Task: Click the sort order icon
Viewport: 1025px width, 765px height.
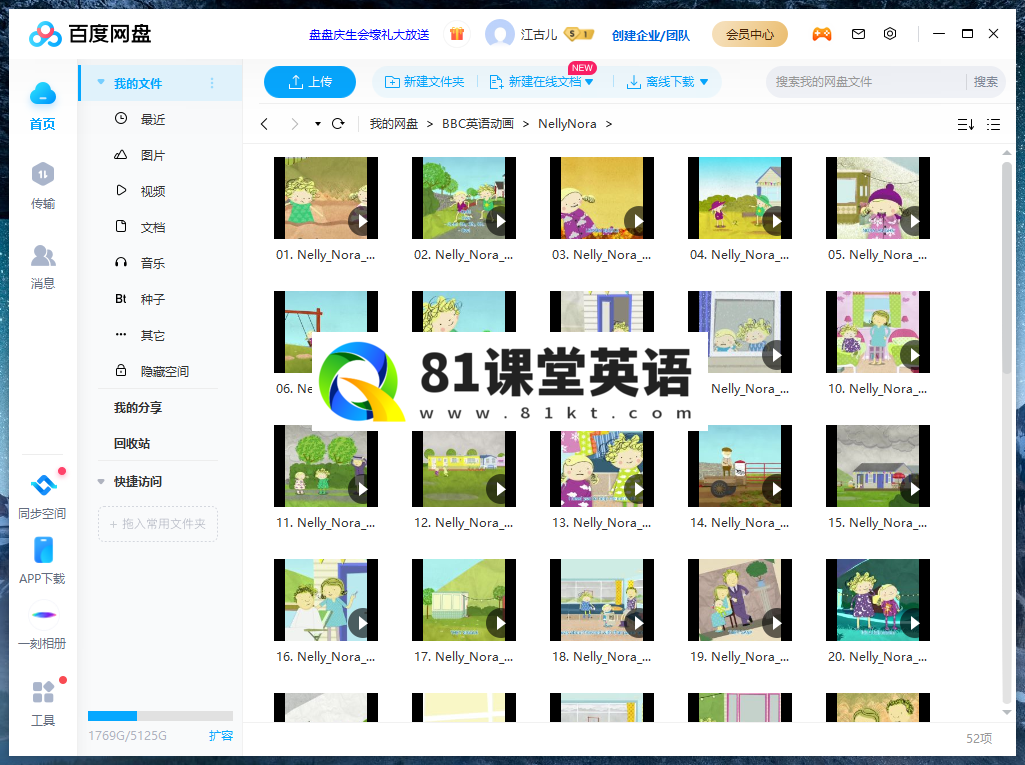Action: click(x=966, y=124)
